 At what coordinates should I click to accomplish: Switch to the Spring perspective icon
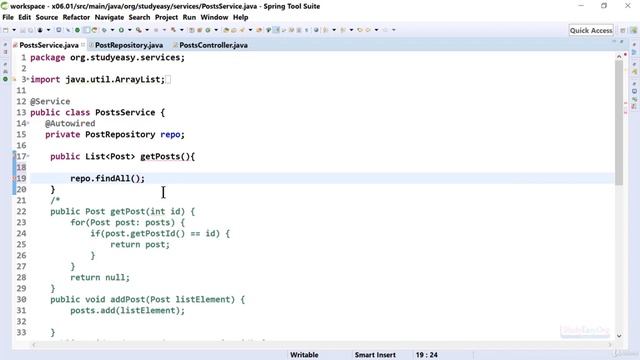pyautogui.click(x=633, y=30)
